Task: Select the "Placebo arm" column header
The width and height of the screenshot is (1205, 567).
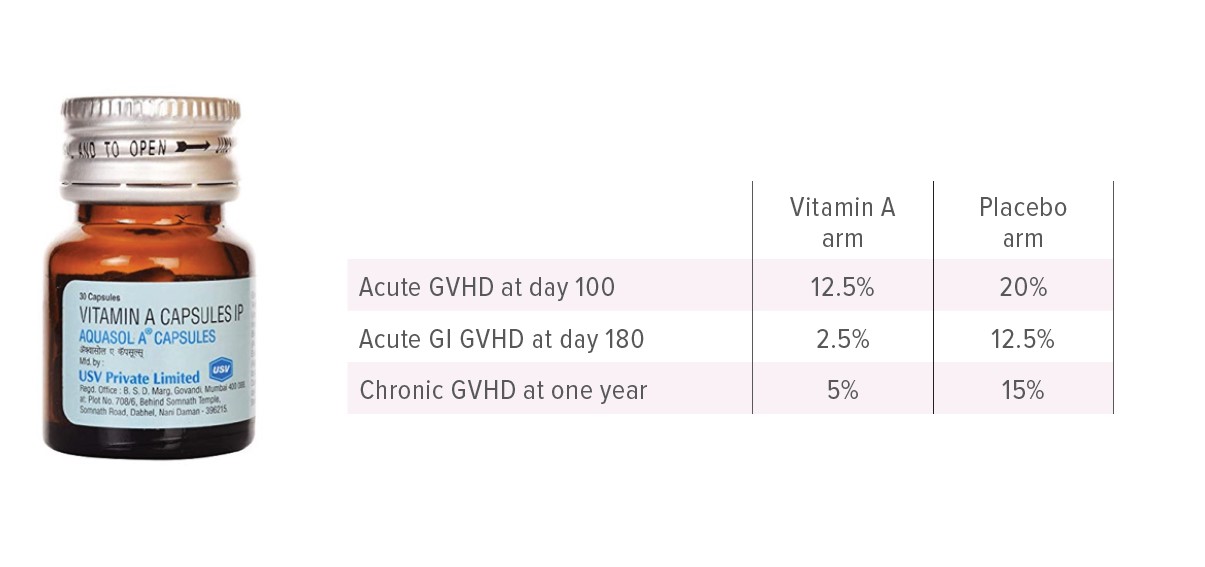Action: [x=1022, y=222]
